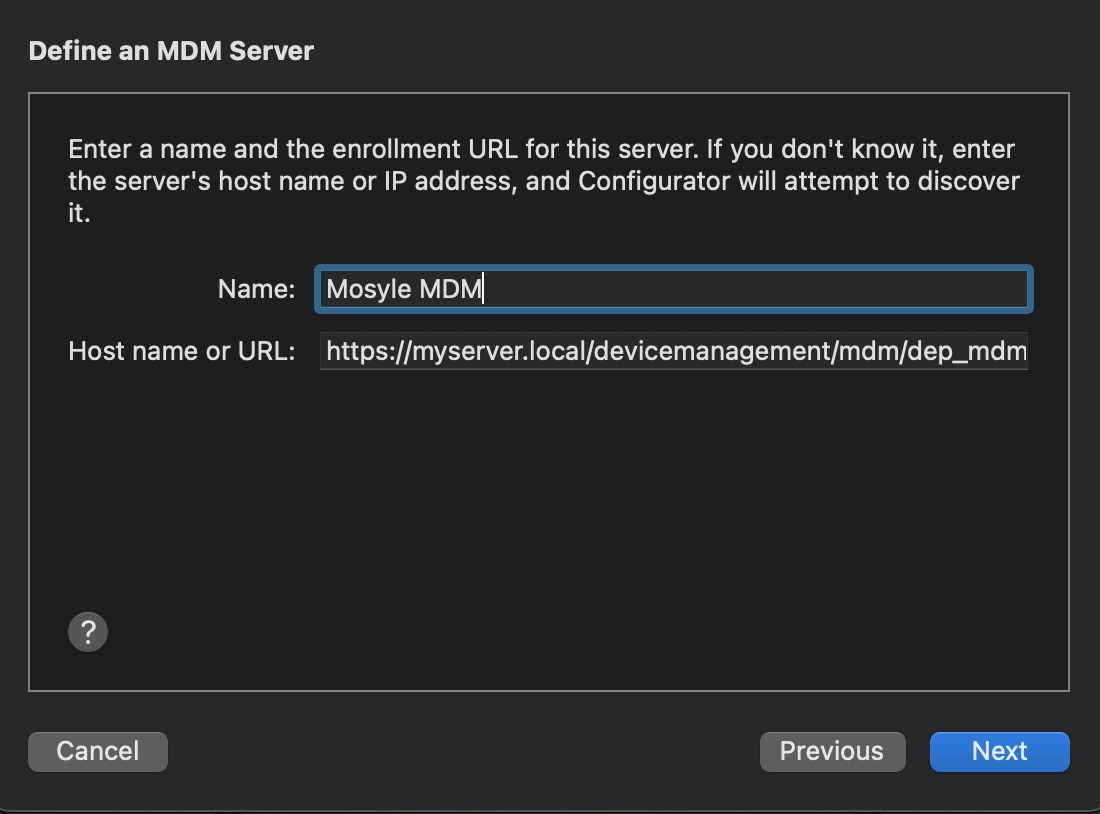Proceed with the Next button
Screen dimensions: 1100x814
(x=999, y=752)
